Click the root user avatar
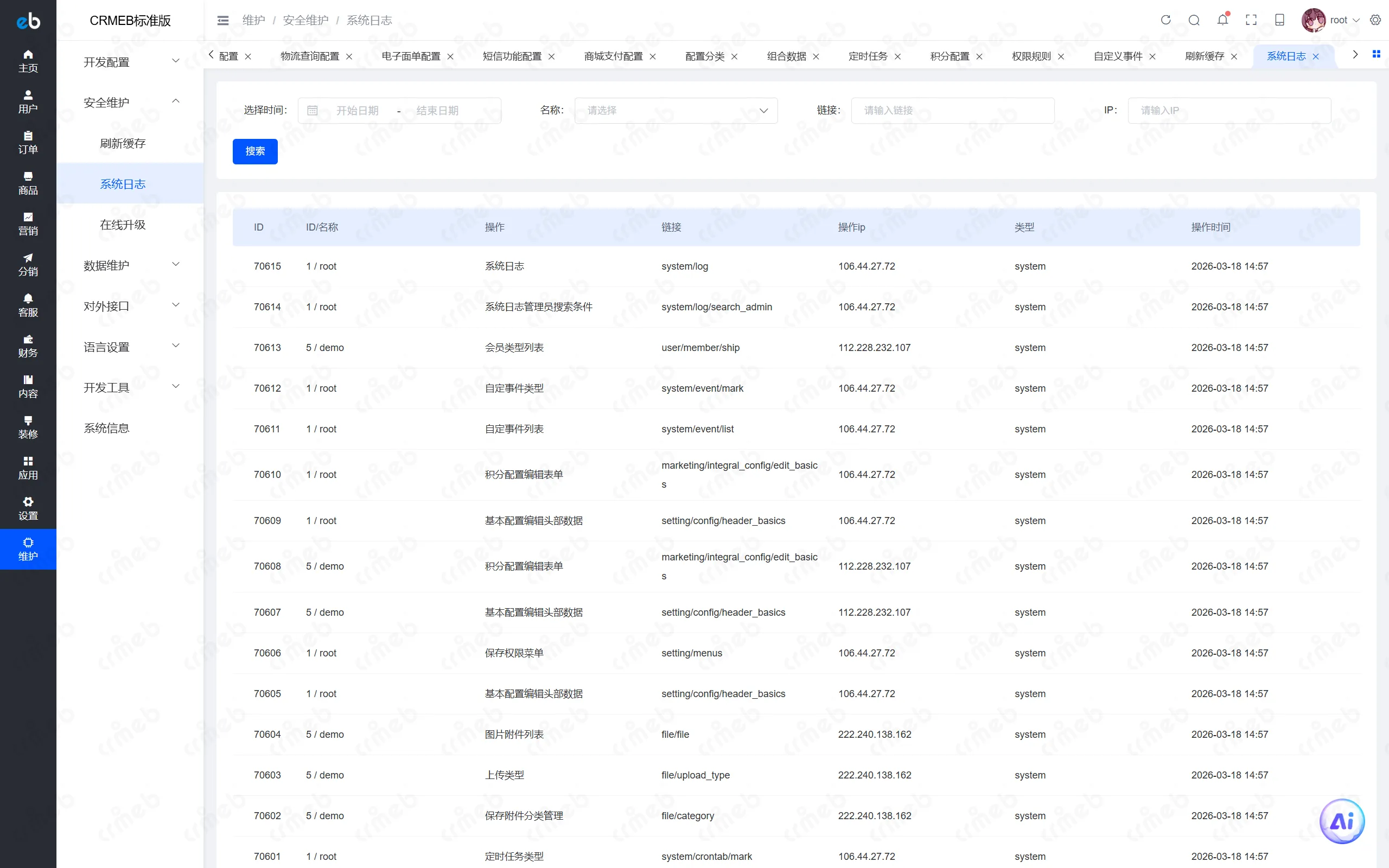 pyautogui.click(x=1313, y=20)
